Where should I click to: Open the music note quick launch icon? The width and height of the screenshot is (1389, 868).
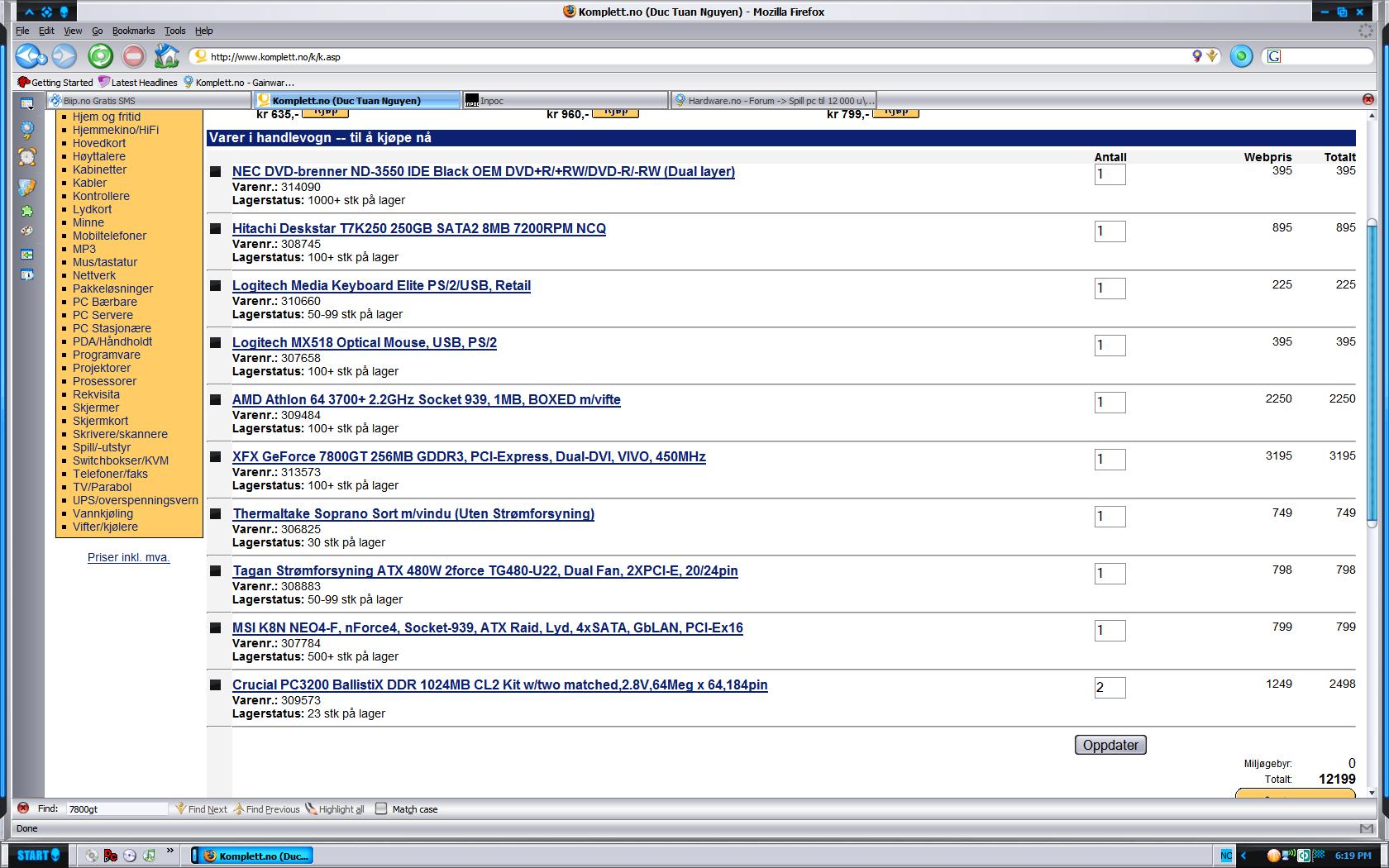(150, 856)
